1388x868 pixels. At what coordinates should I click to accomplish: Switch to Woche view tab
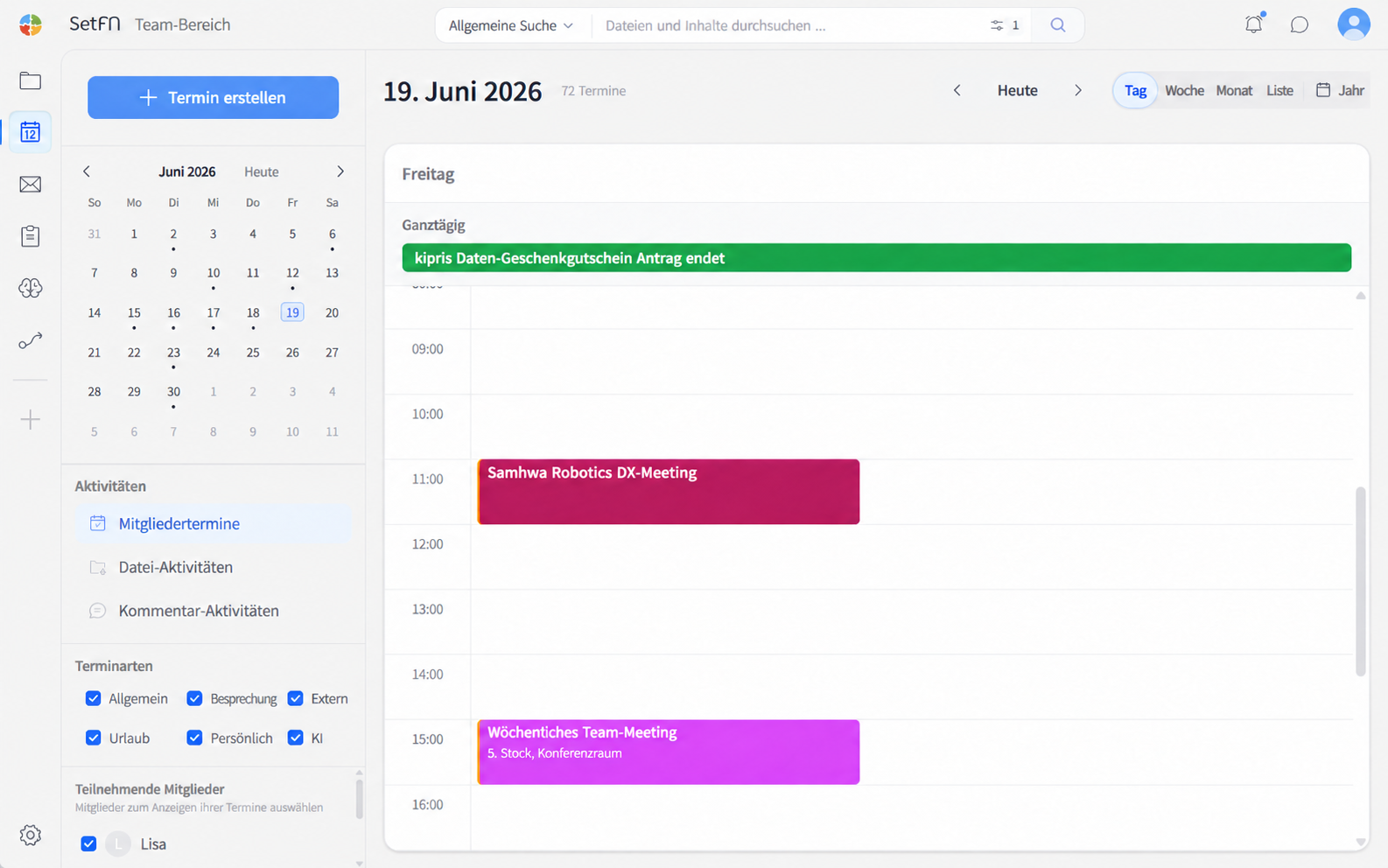1184,90
